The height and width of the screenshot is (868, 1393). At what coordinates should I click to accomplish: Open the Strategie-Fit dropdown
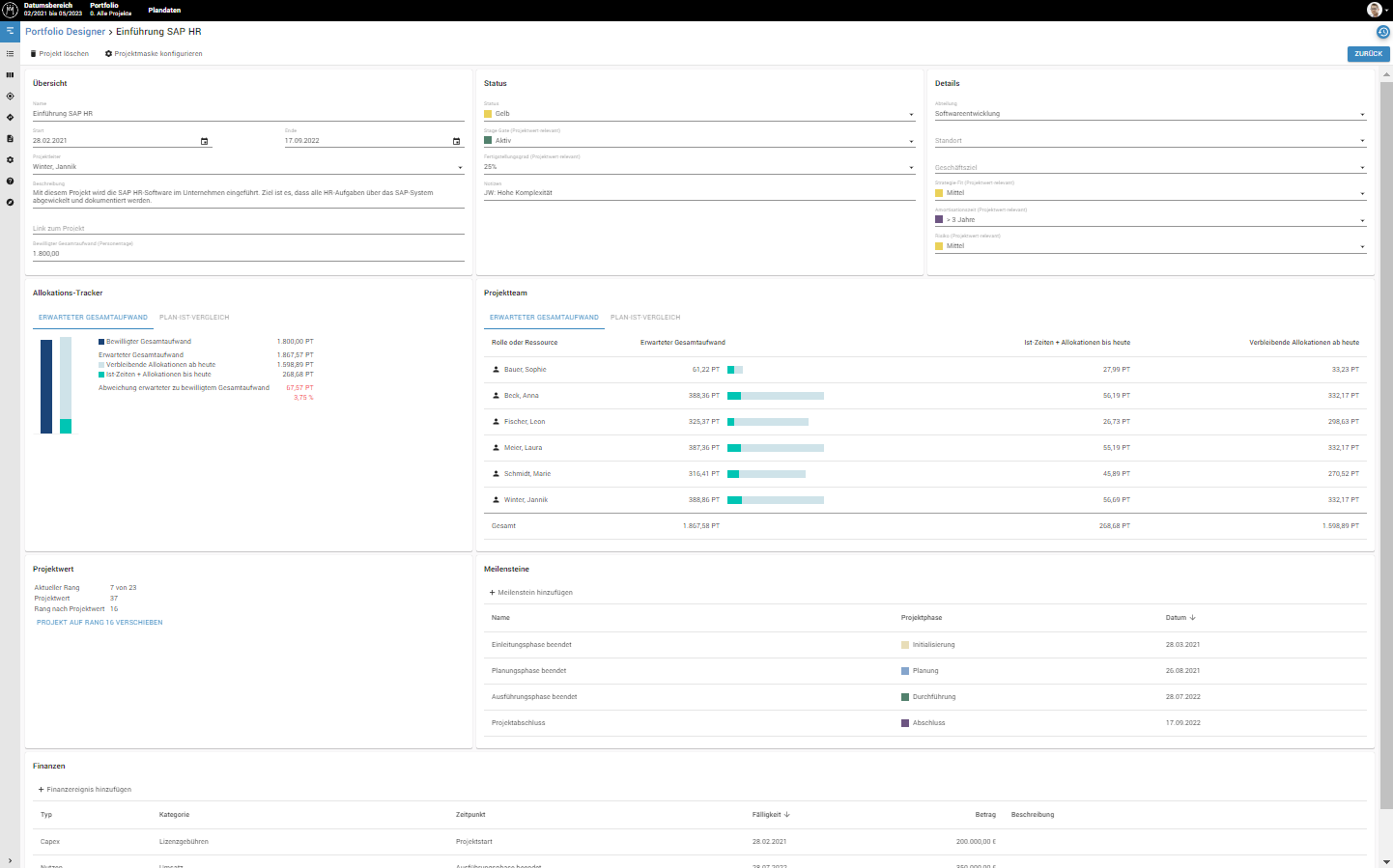click(1151, 193)
